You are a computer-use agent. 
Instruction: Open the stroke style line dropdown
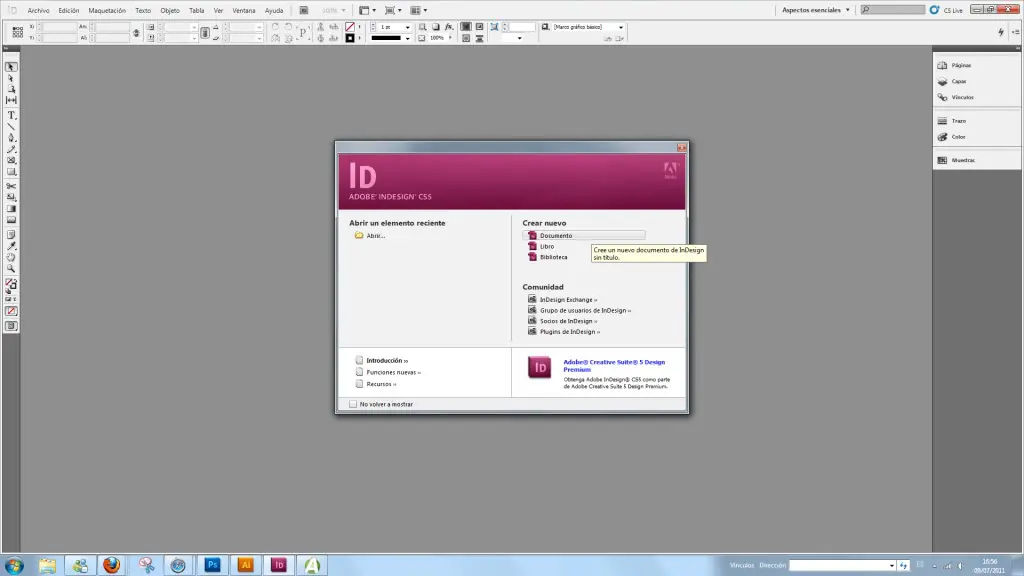tap(408, 39)
